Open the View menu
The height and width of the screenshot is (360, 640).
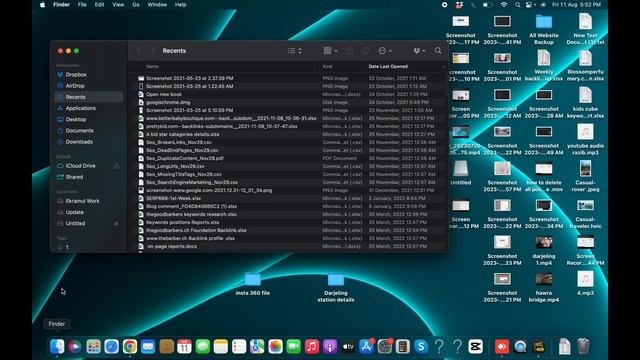pos(118,5)
